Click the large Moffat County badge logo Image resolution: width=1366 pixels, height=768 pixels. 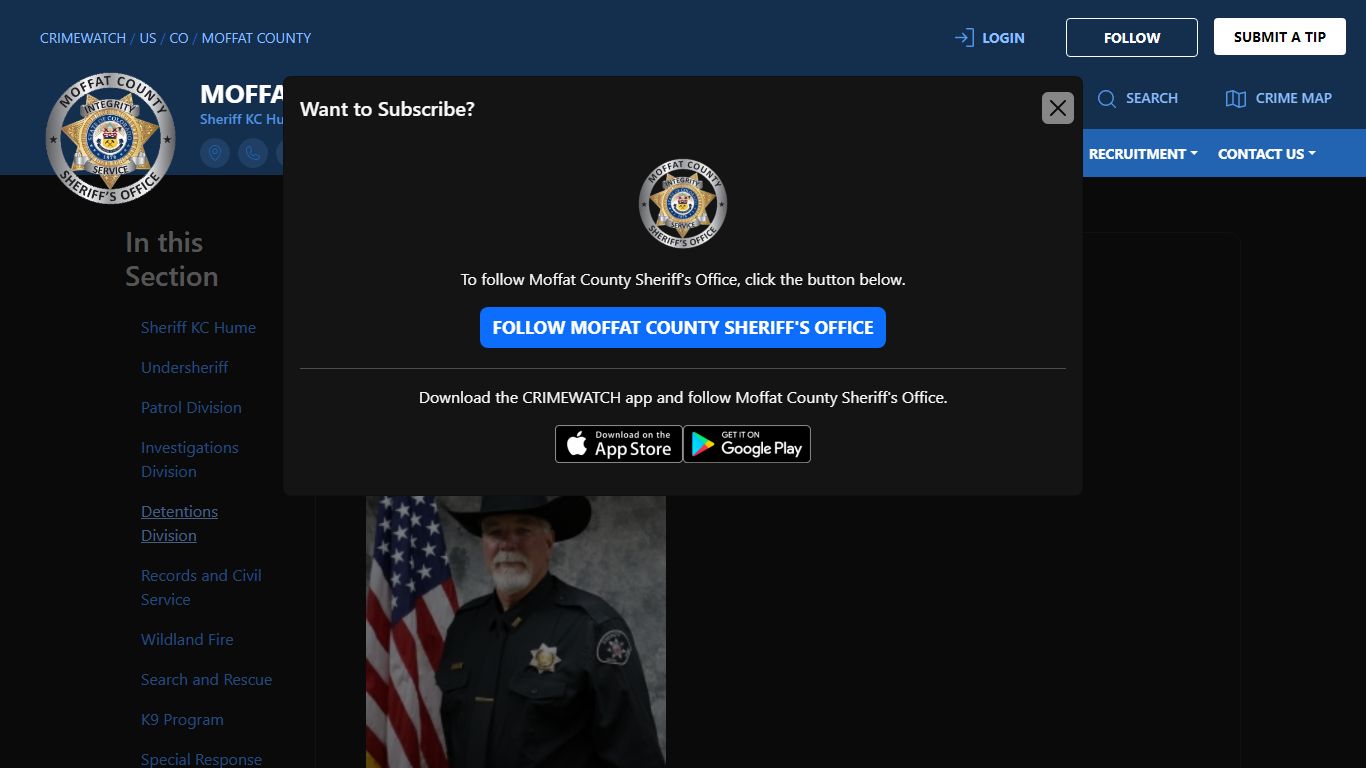point(110,138)
